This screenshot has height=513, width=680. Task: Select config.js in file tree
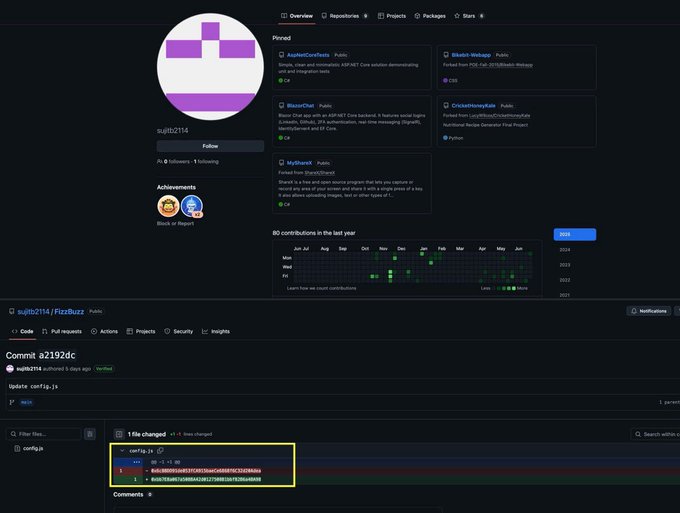click(x=33, y=448)
